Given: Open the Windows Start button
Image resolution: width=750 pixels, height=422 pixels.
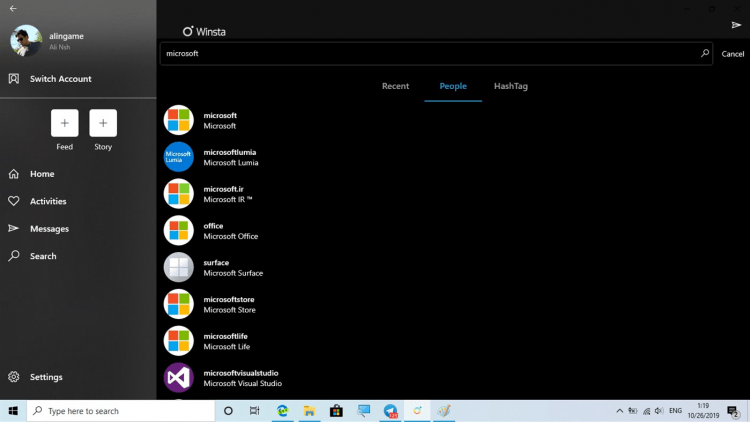Looking at the screenshot, I should 13,411.
